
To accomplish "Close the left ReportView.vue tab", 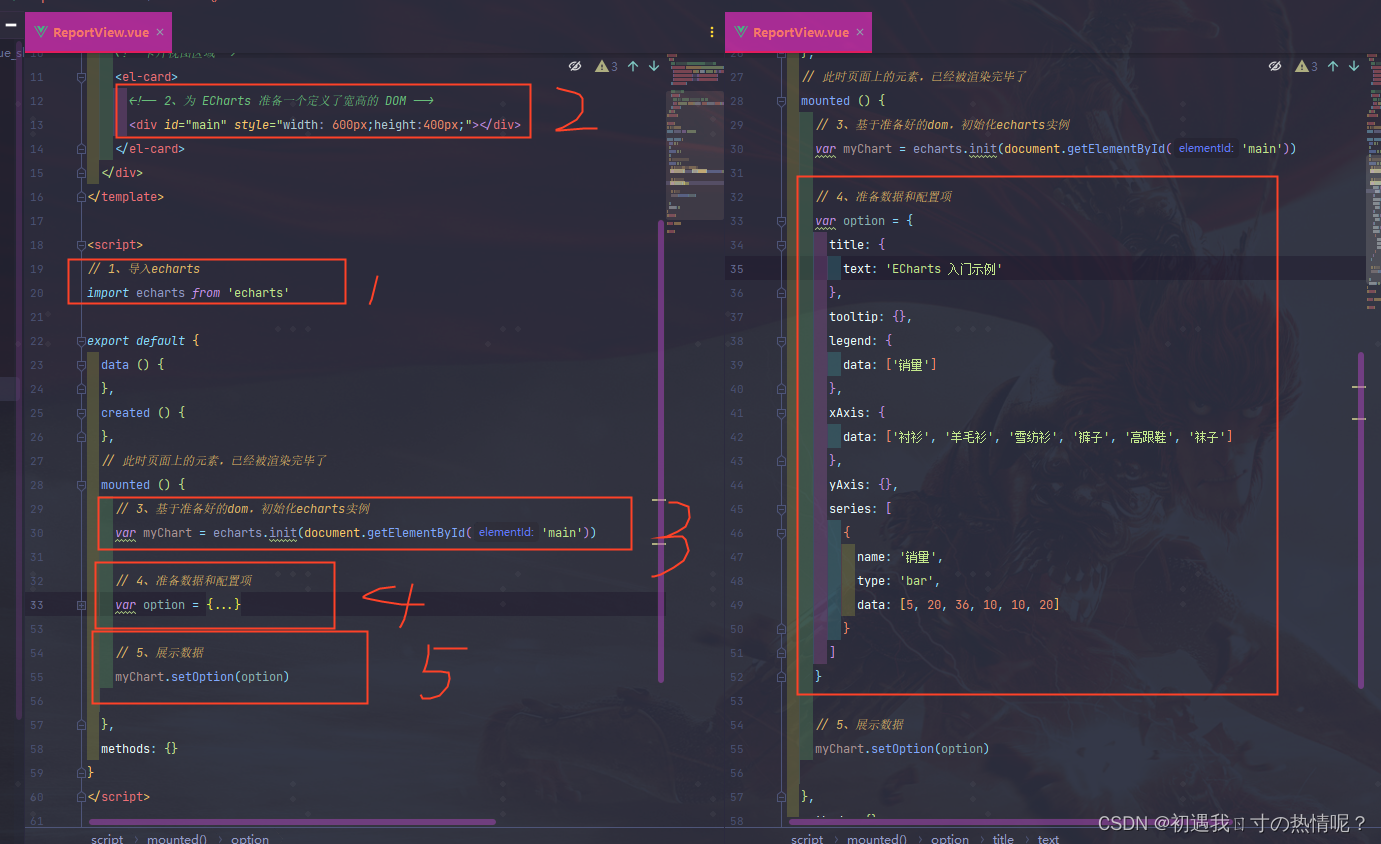I will point(160,32).
